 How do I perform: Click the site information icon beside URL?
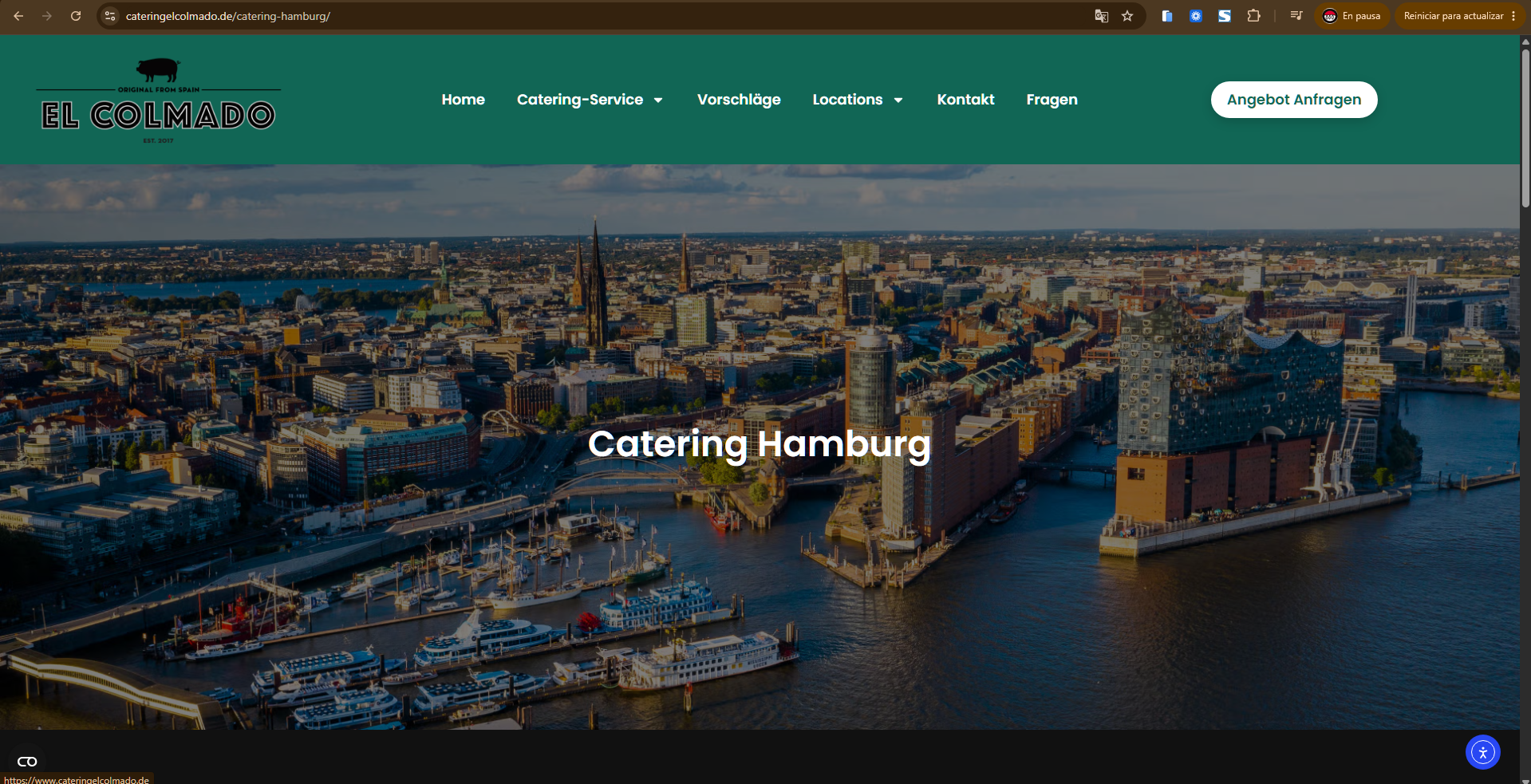click(110, 16)
